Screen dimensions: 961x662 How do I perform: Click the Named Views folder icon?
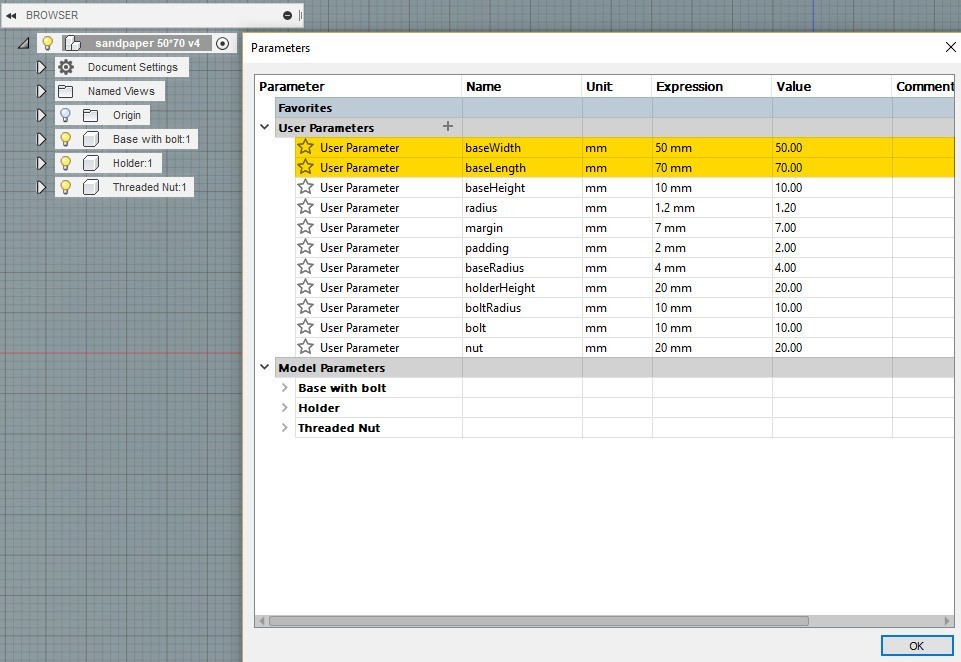click(66, 91)
